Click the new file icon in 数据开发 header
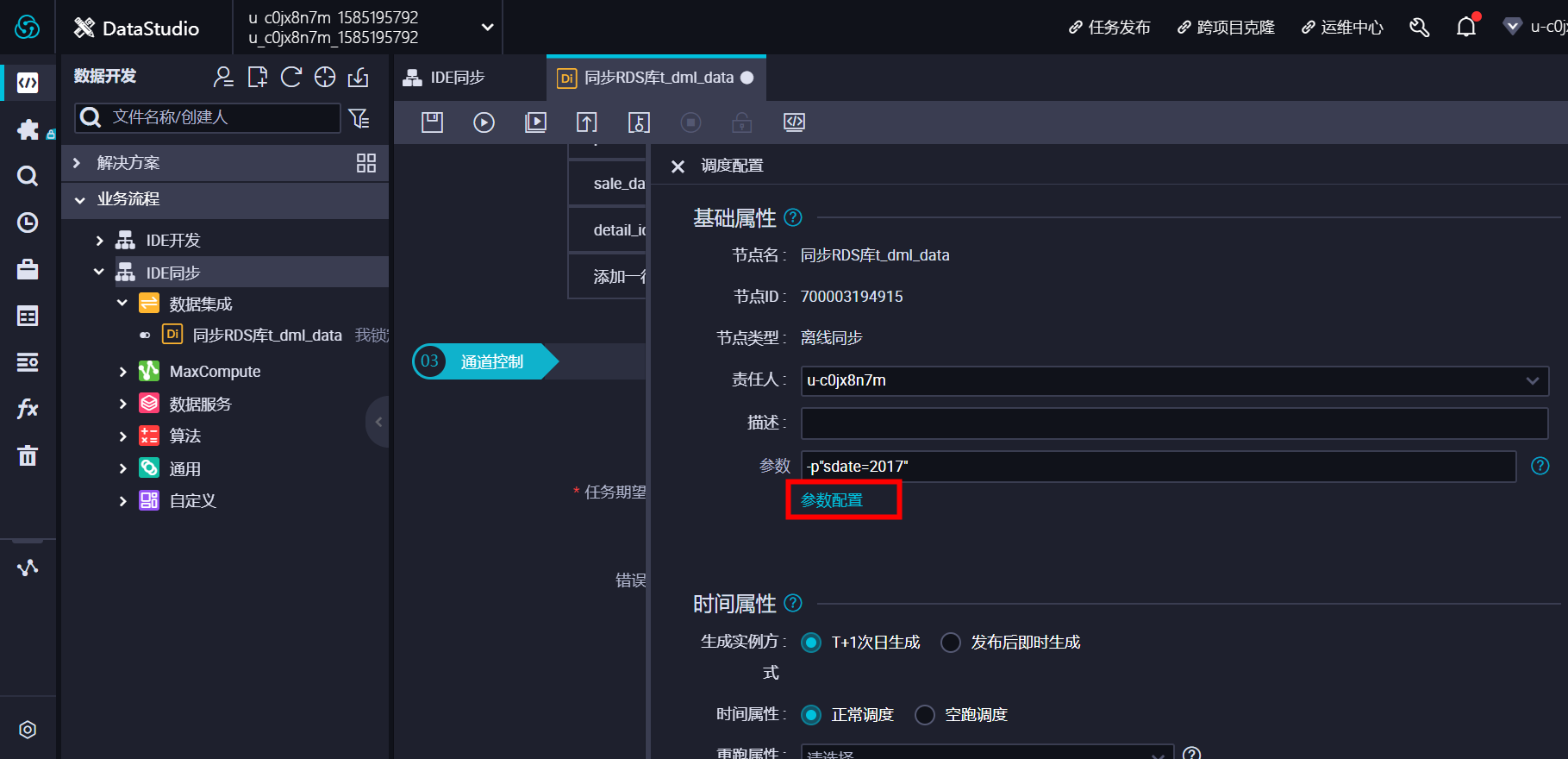Screen dimensions: 1568x759 coord(257,77)
